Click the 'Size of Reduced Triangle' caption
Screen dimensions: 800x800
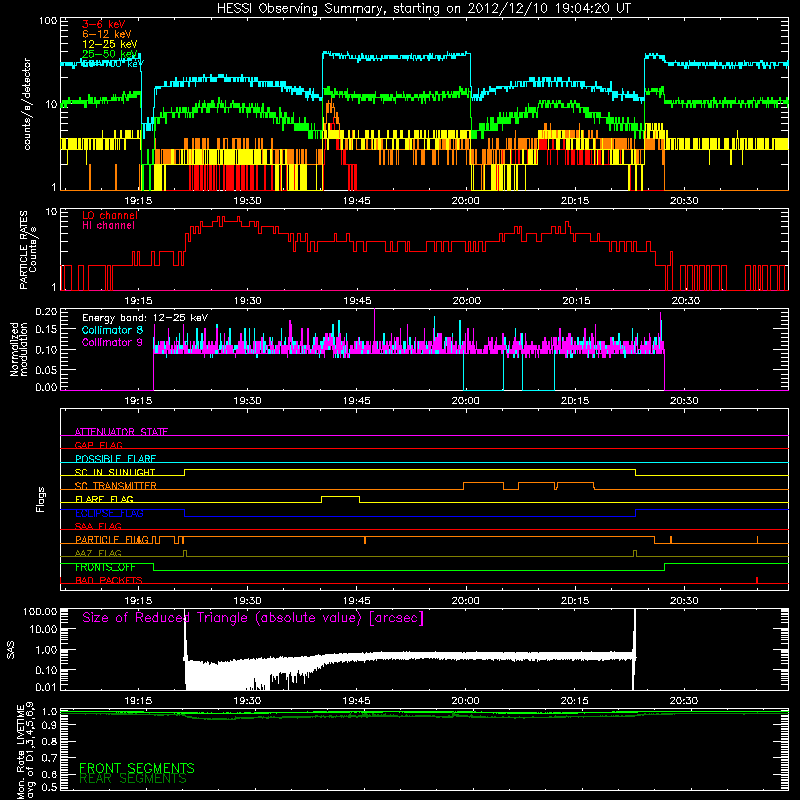click(253, 618)
